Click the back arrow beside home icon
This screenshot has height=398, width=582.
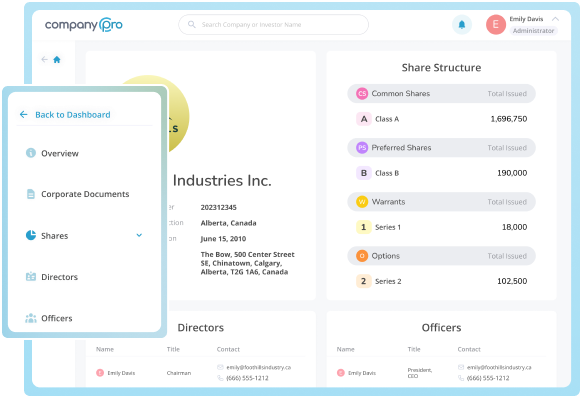(x=45, y=59)
